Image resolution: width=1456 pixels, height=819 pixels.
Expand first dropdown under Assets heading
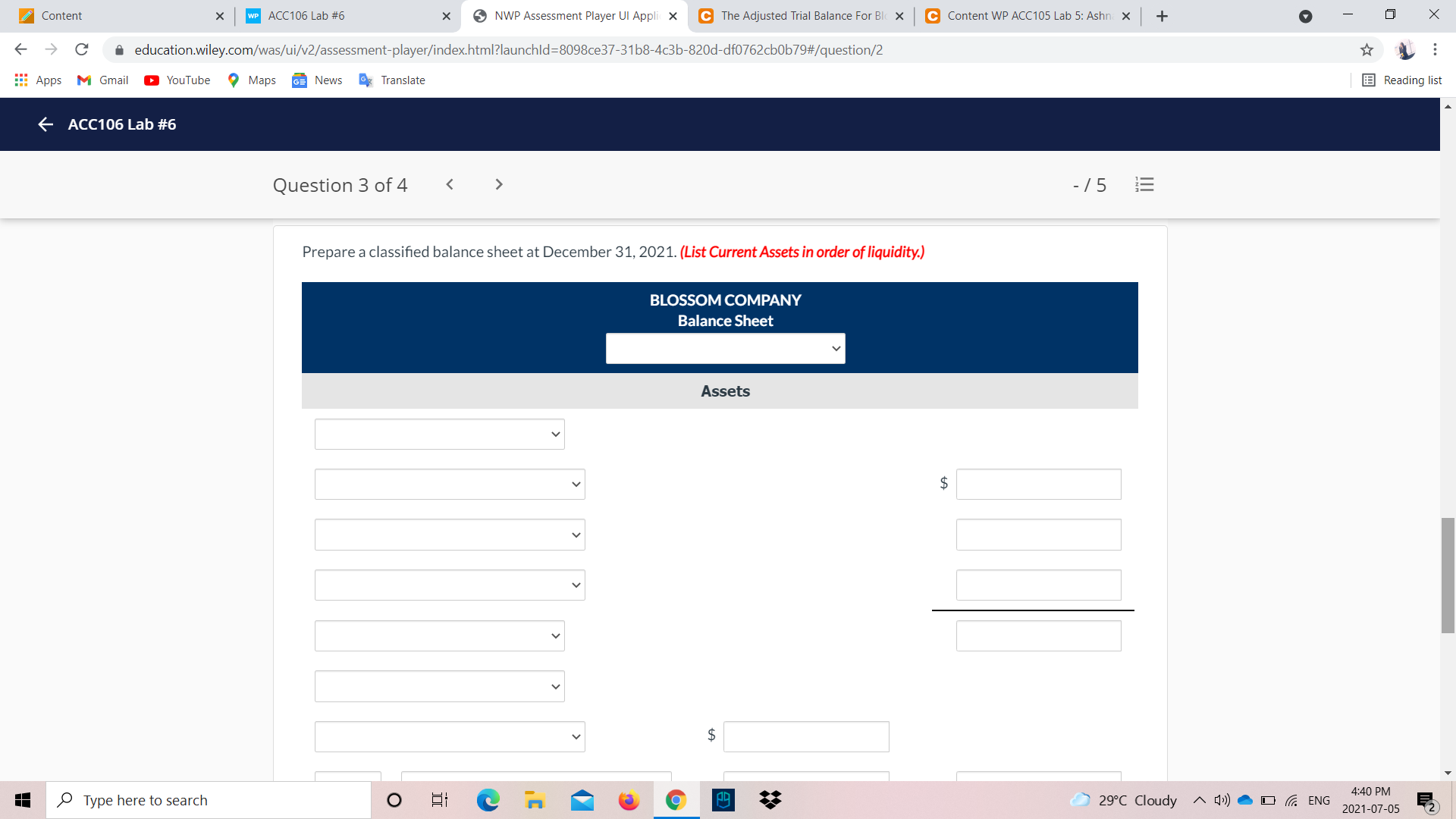439,435
